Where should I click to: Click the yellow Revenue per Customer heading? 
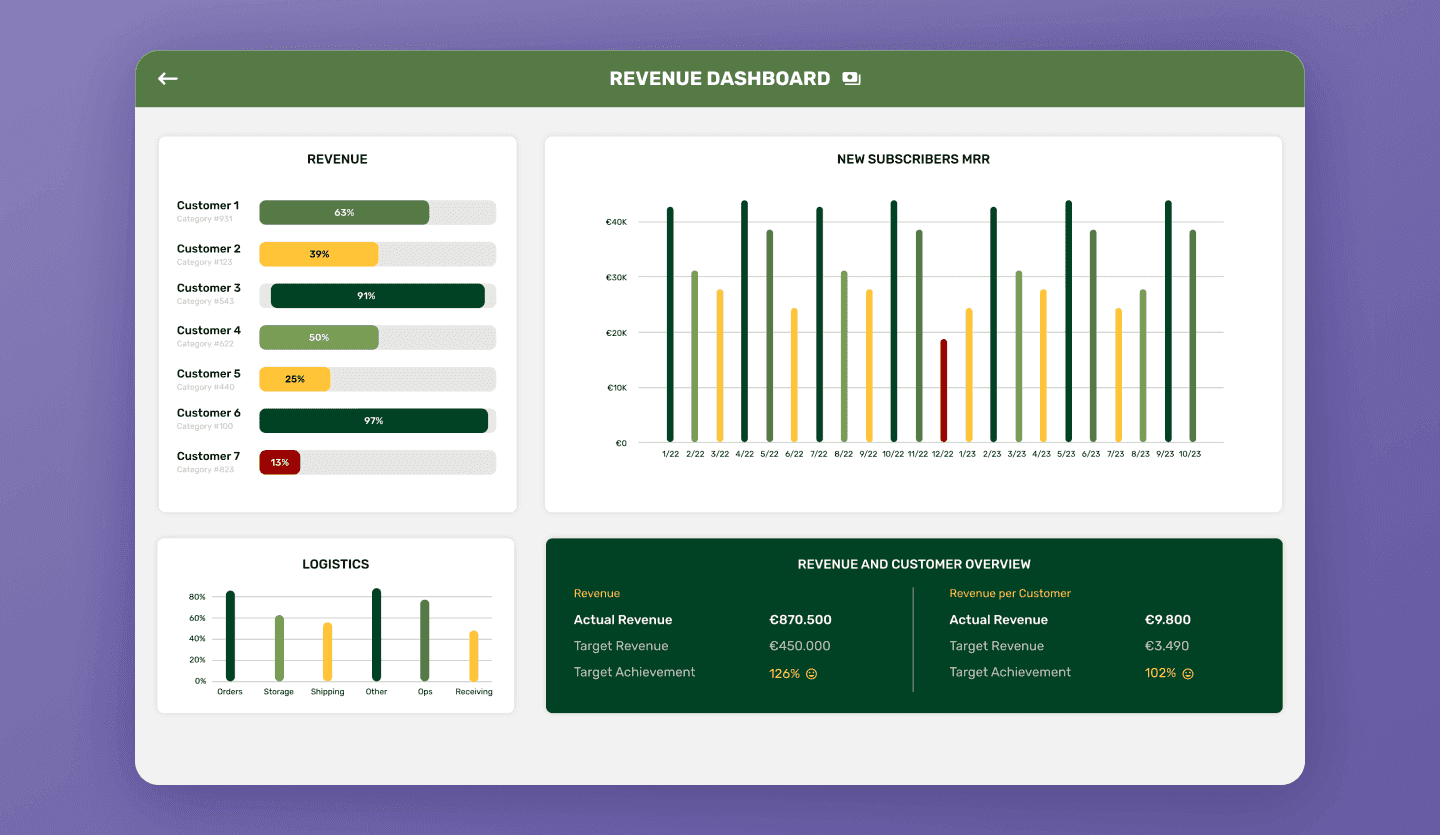tap(1010, 593)
